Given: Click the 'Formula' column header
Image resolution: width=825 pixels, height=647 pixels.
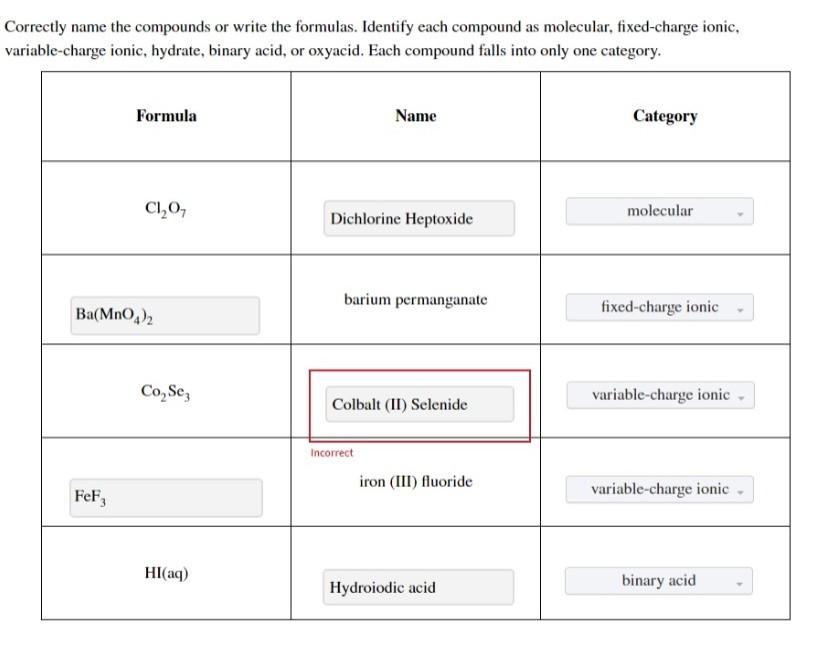Looking at the screenshot, I should pos(164,115).
